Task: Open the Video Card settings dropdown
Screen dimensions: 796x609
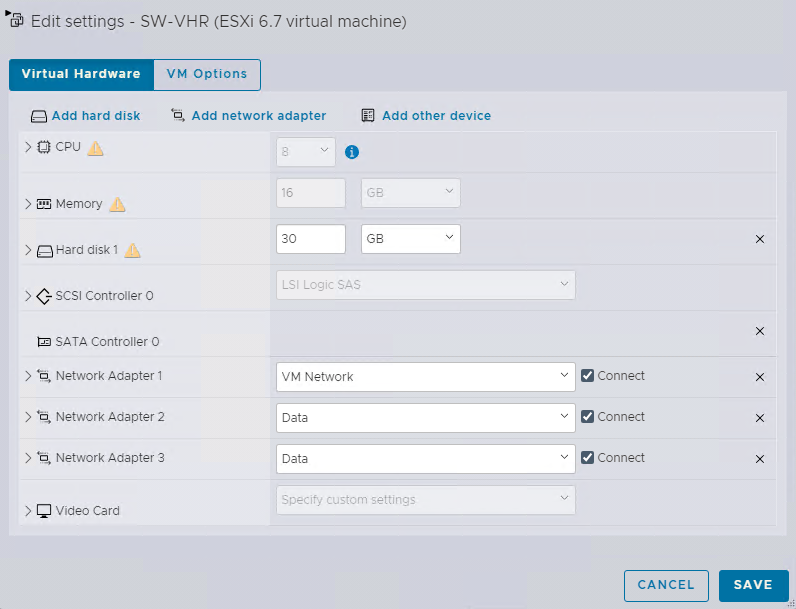Action: click(x=425, y=500)
